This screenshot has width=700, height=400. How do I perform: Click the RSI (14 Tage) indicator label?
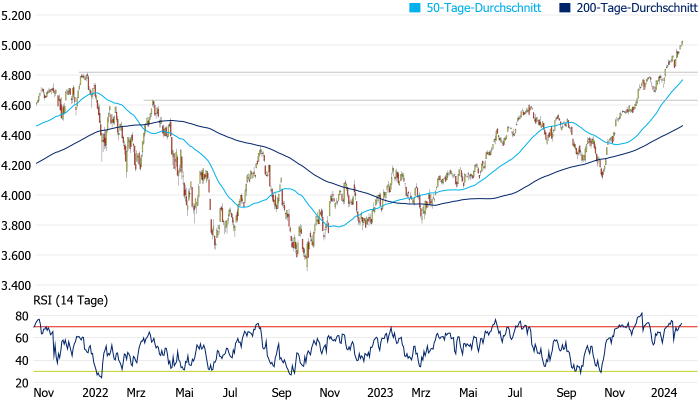[x=71, y=300]
